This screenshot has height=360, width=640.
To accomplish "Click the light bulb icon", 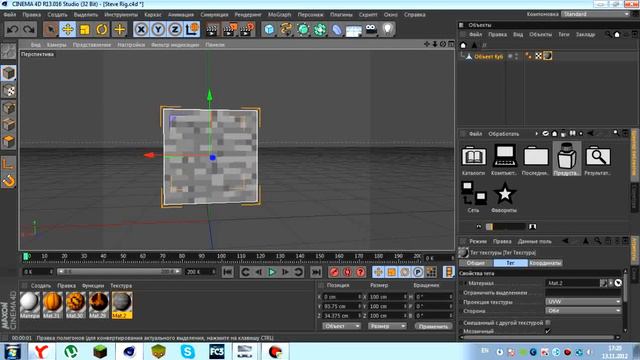I will pos(388,29).
